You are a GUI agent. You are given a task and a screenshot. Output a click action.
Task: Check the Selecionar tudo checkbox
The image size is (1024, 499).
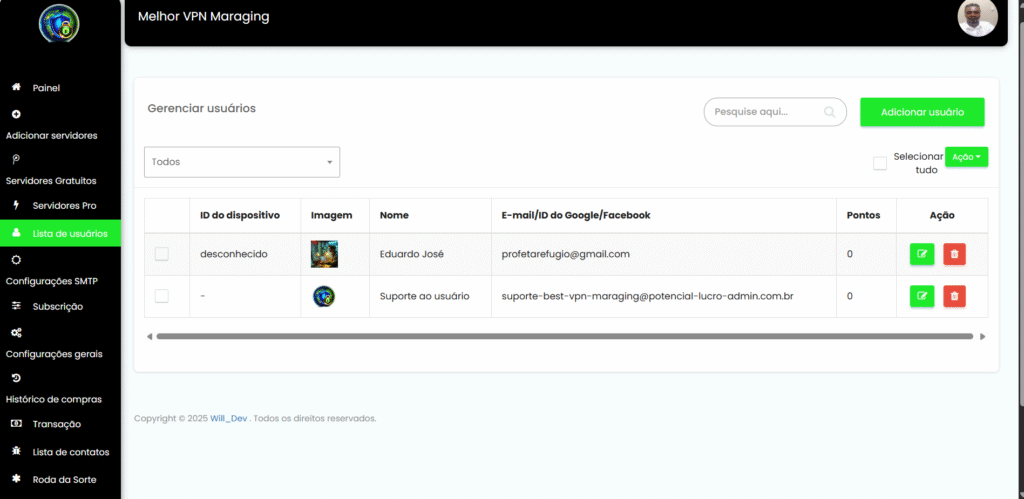point(880,163)
